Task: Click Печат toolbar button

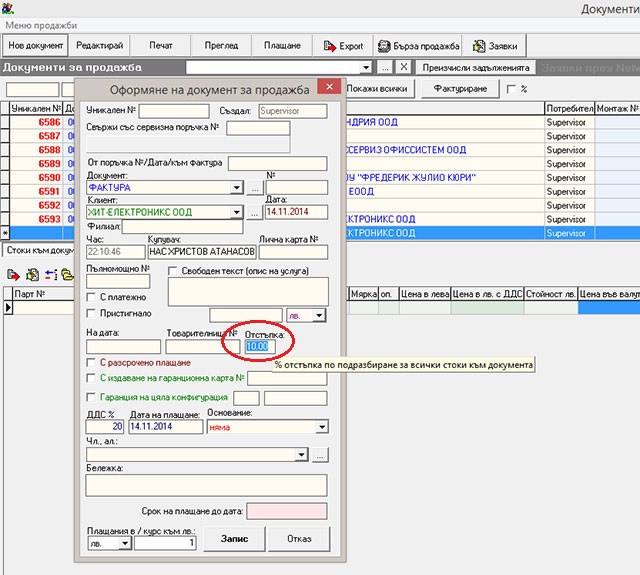Action: coord(161,46)
